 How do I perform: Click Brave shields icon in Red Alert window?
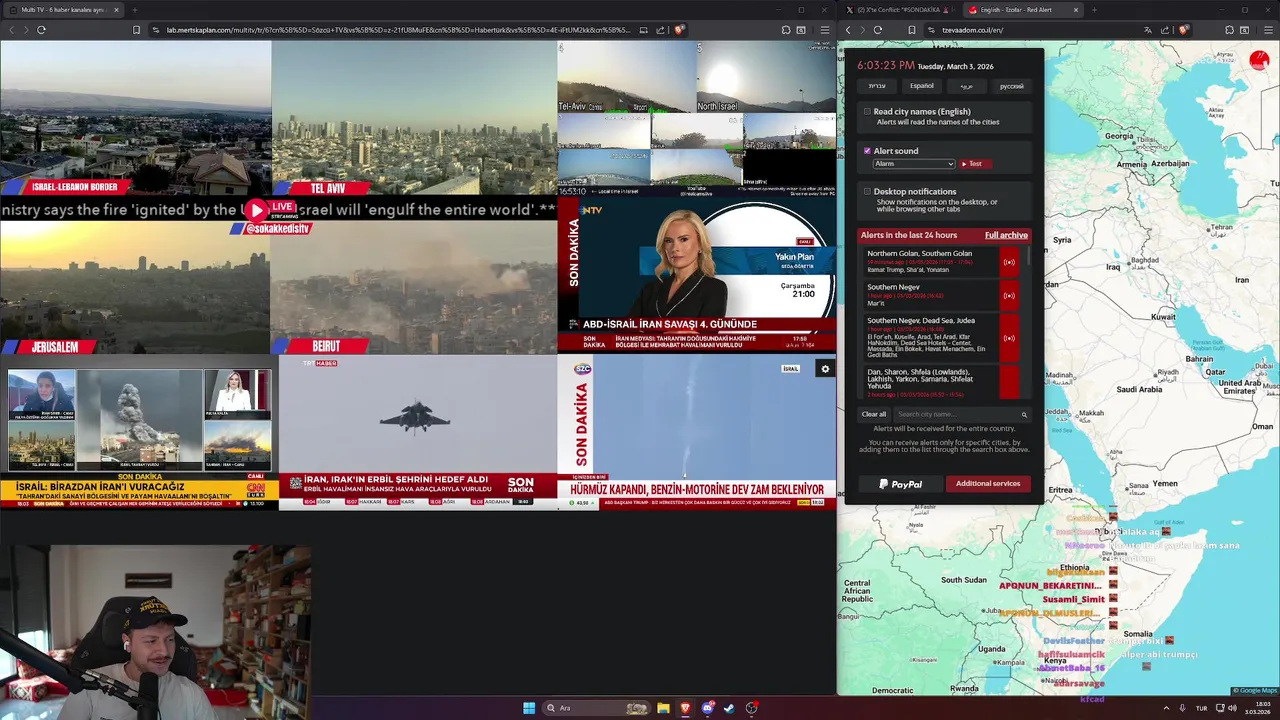click(1184, 30)
